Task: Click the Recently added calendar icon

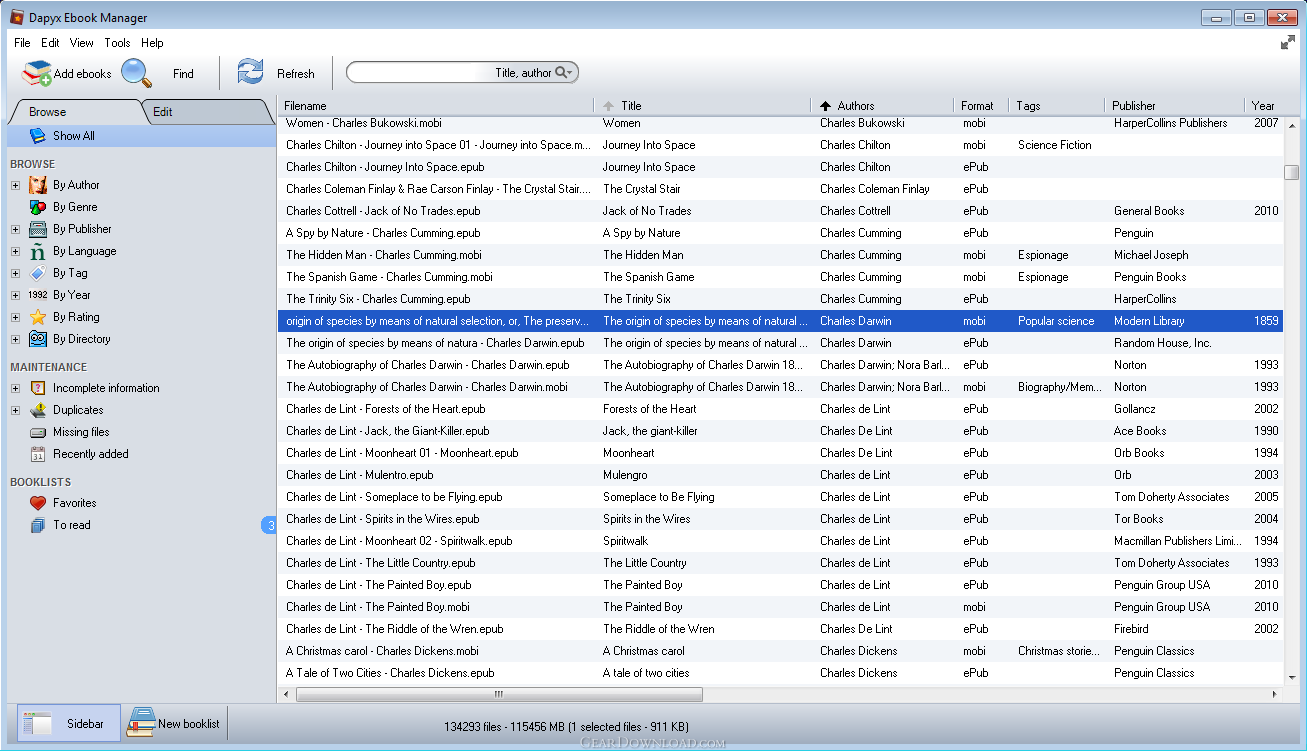Action: [37, 454]
